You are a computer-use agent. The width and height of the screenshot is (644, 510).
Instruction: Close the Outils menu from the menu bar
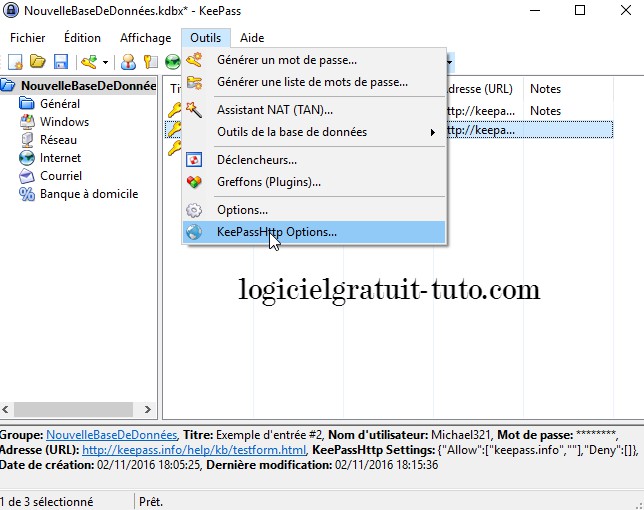(x=205, y=38)
